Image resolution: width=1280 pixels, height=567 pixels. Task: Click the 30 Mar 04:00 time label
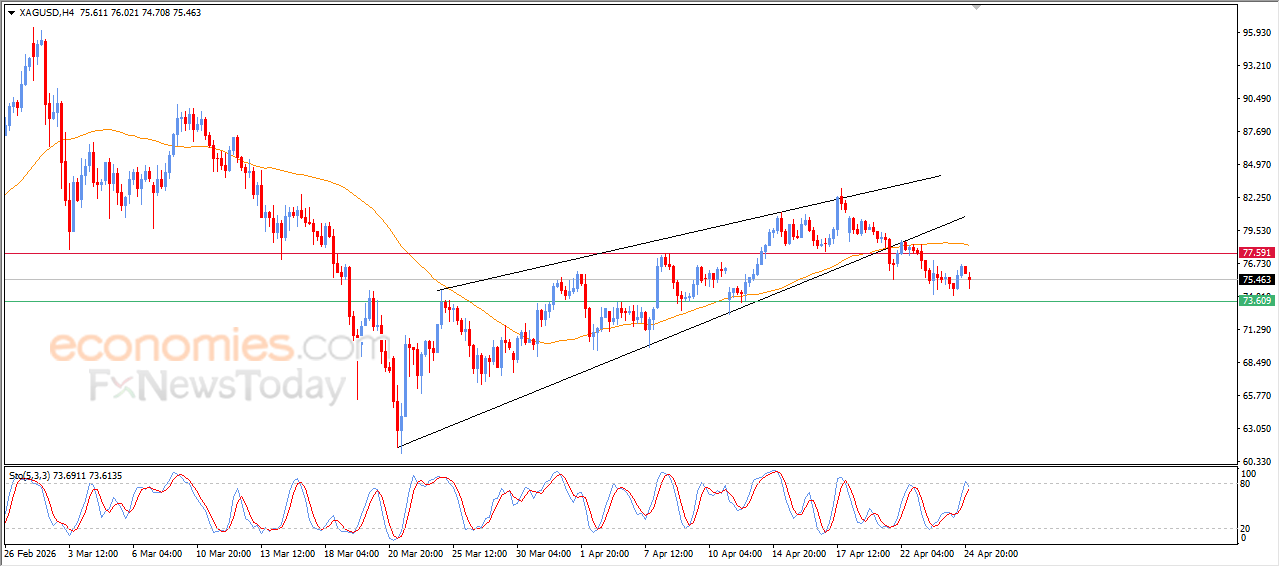[x=543, y=553]
